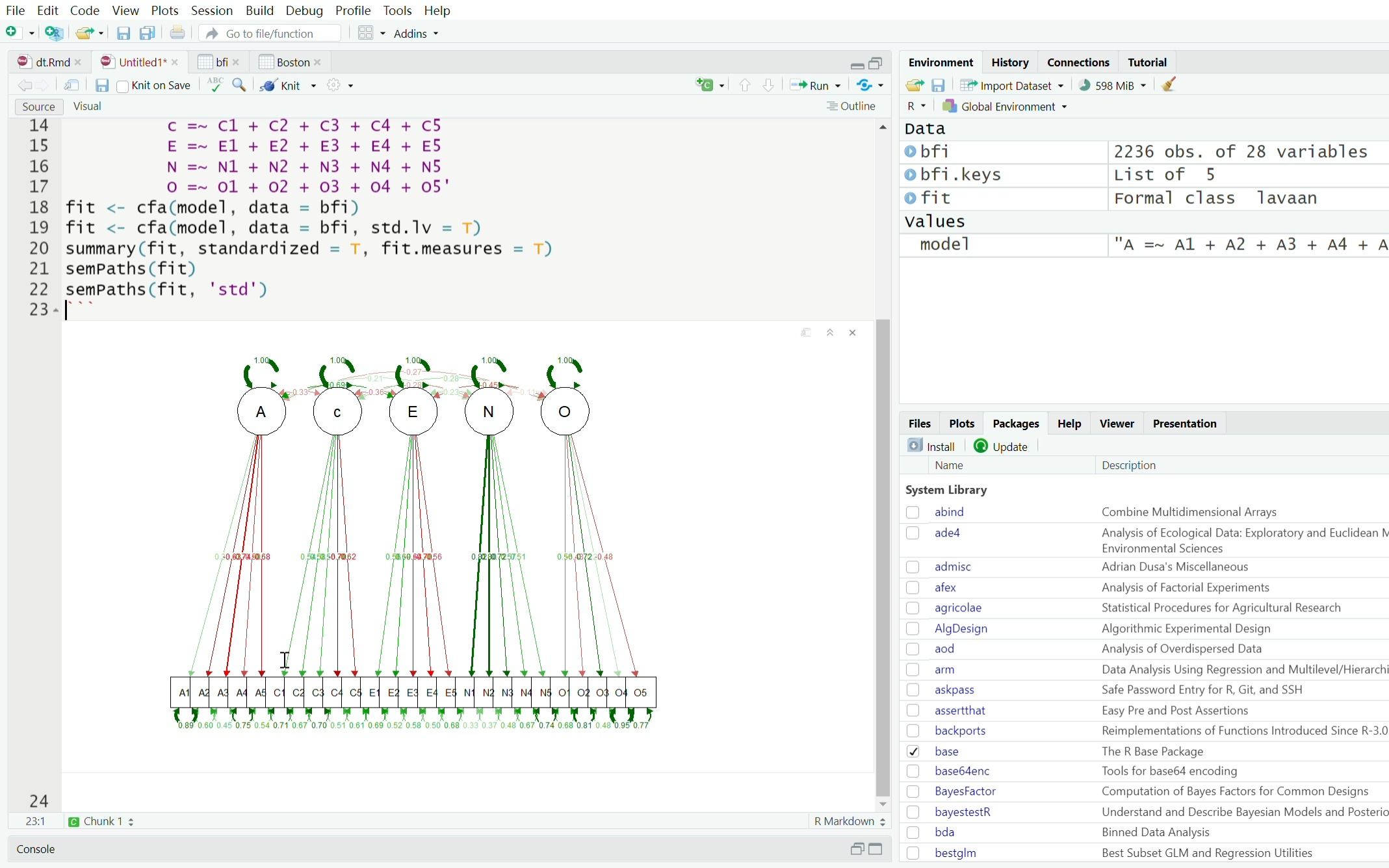The image size is (1389, 868).
Task: Click the Save all documents icon
Action: (148, 33)
